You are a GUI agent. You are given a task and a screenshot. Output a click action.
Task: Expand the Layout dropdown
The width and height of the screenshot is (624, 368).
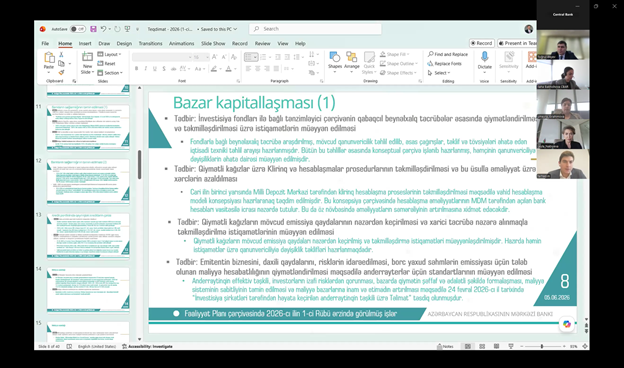click(109, 54)
